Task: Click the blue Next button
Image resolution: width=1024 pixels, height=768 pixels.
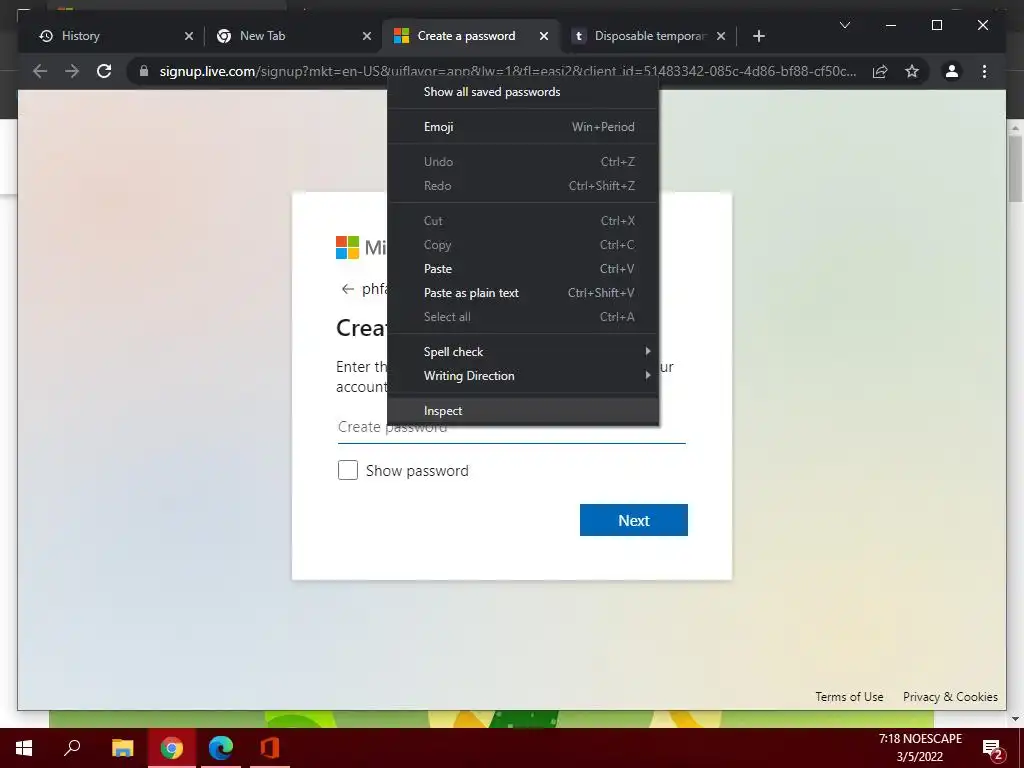Action: pos(633,520)
